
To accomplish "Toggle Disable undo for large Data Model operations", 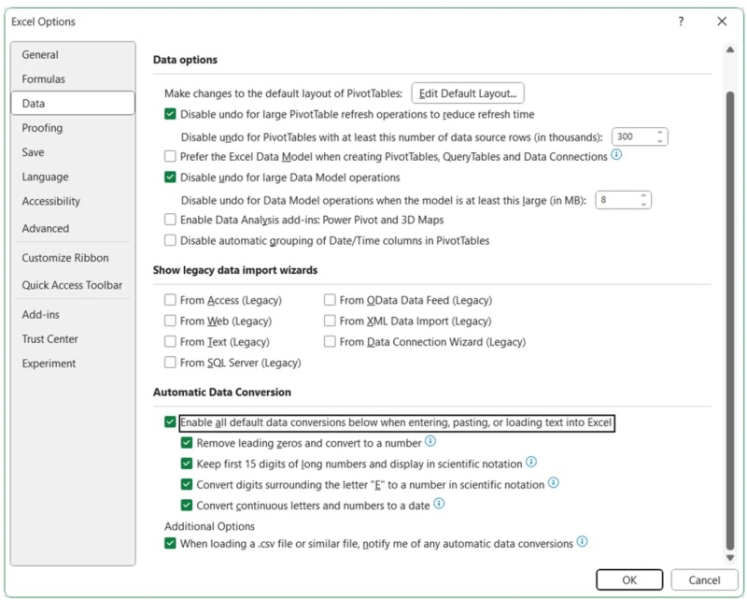I will (x=170, y=177).
